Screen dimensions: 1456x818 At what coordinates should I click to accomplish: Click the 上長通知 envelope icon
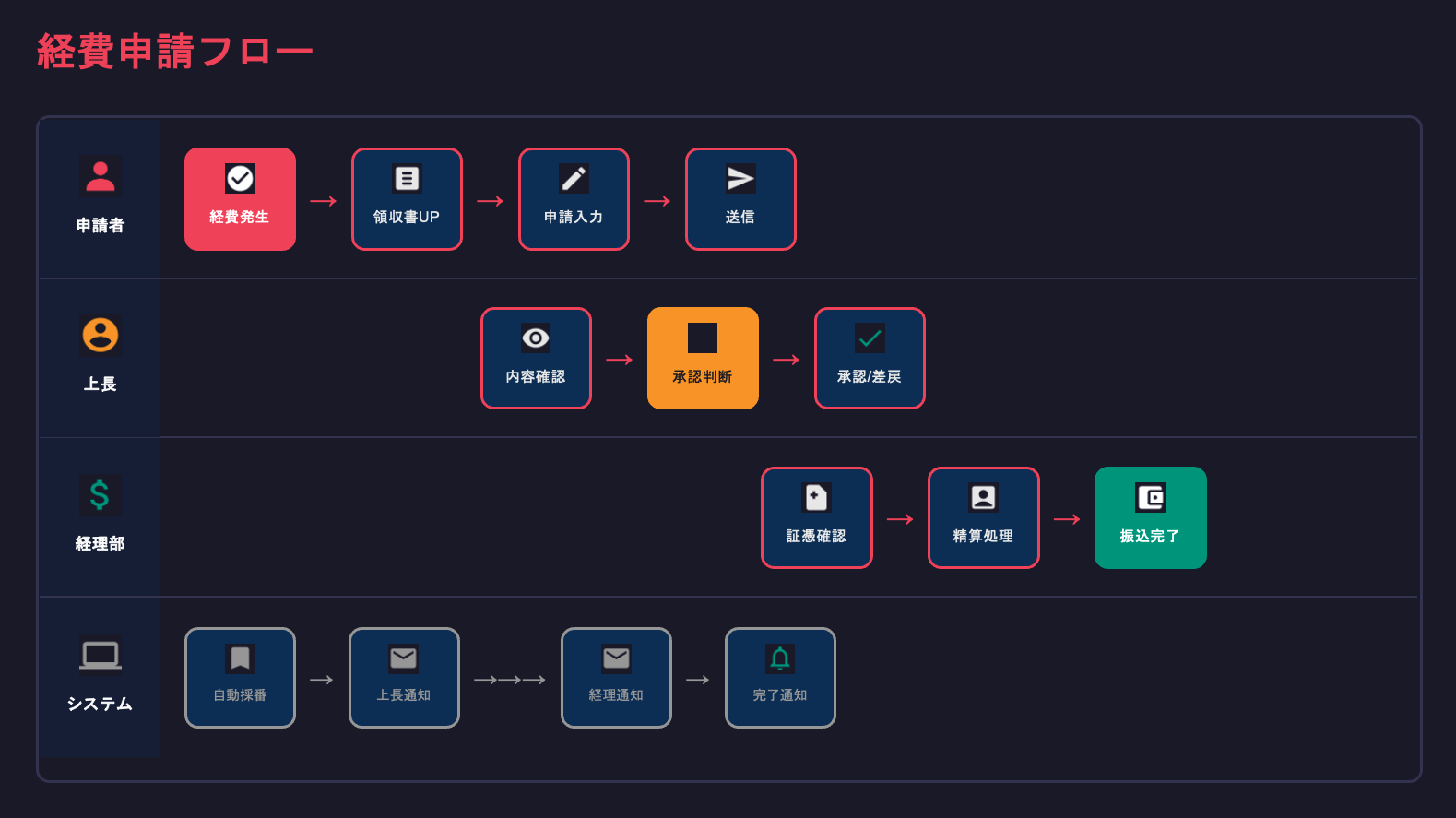tap(404, 658)
